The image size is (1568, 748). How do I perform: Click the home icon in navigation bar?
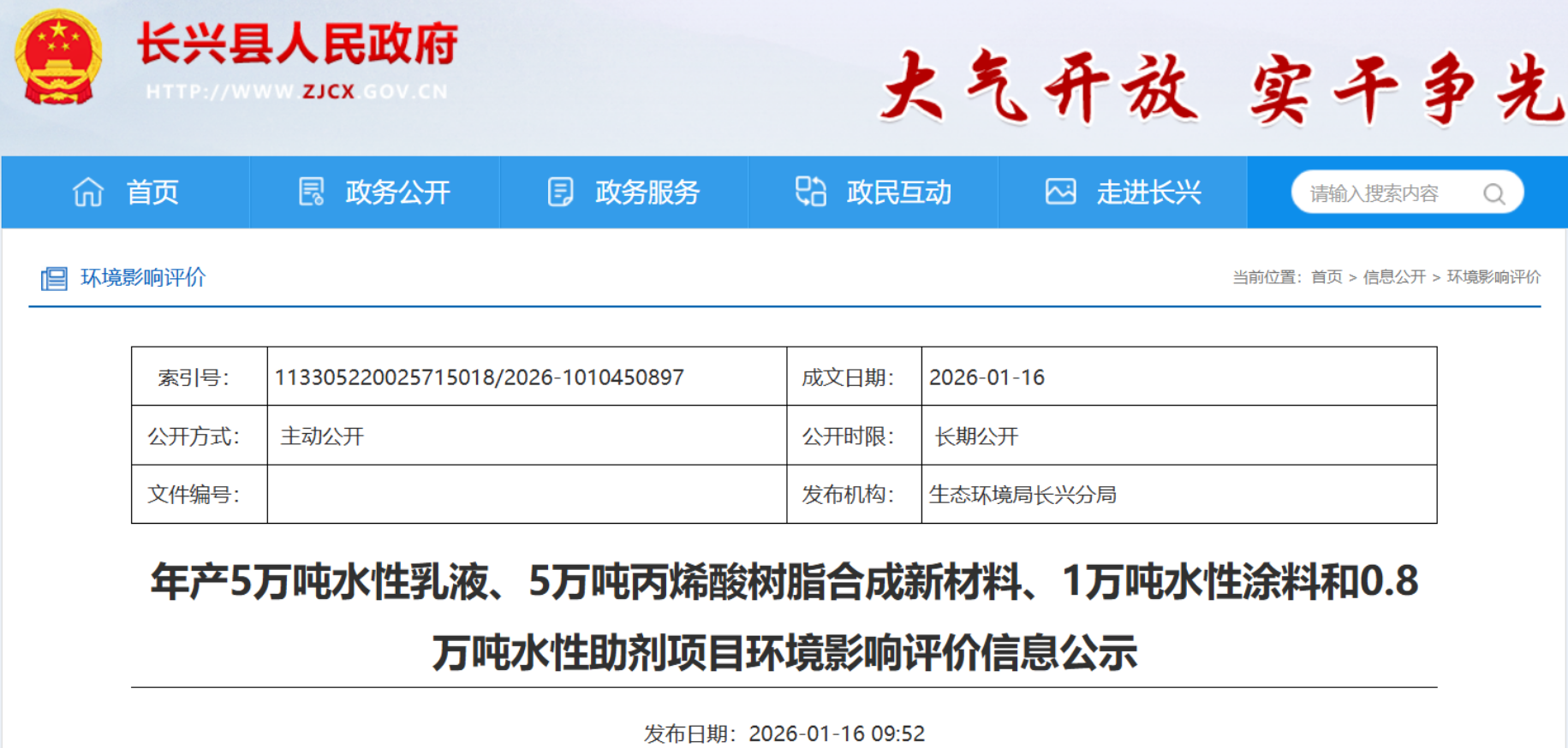(x=88, y=192)
